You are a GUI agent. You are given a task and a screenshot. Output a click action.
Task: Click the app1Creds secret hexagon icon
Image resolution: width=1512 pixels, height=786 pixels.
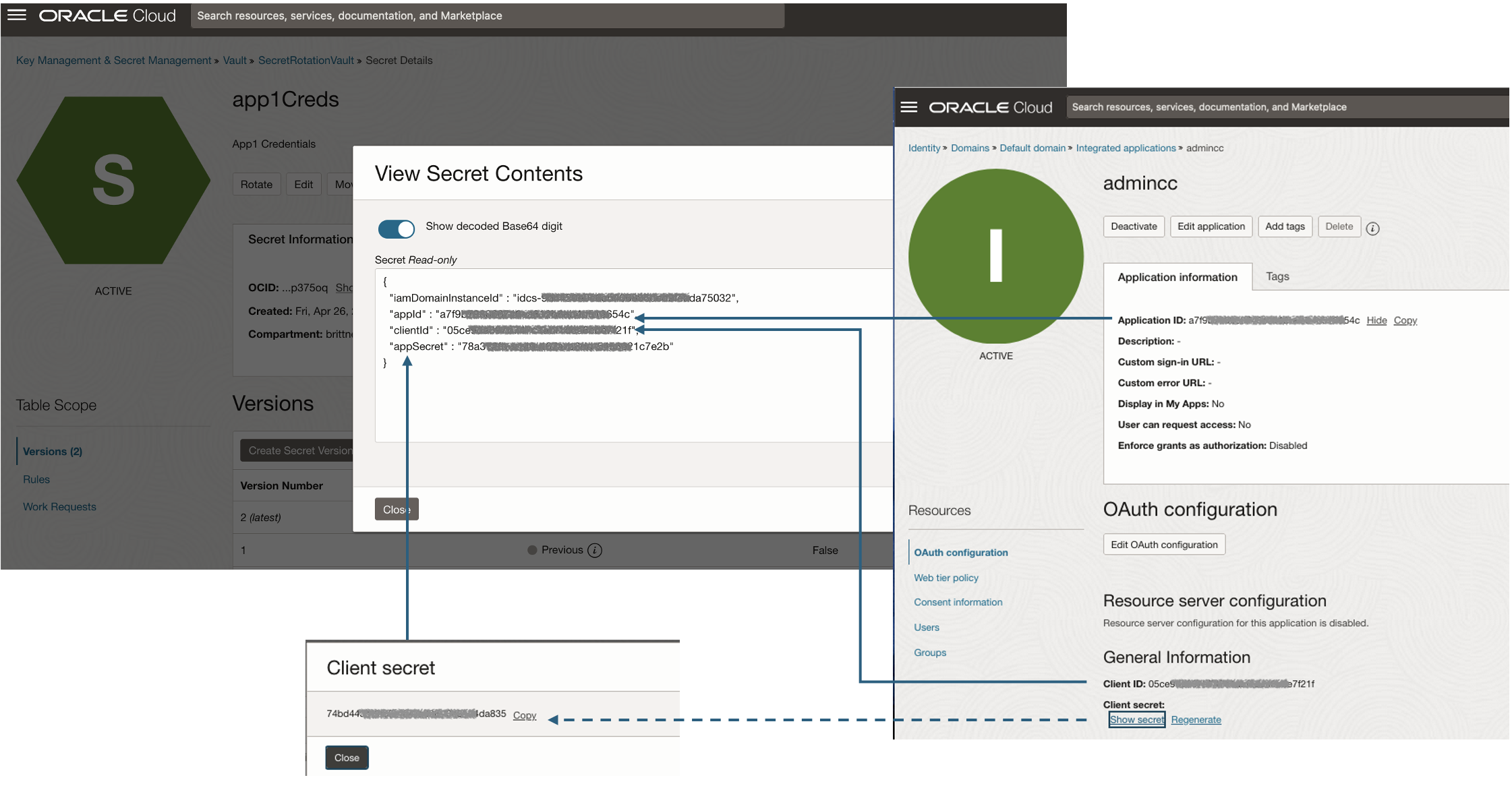pos(113,180)
